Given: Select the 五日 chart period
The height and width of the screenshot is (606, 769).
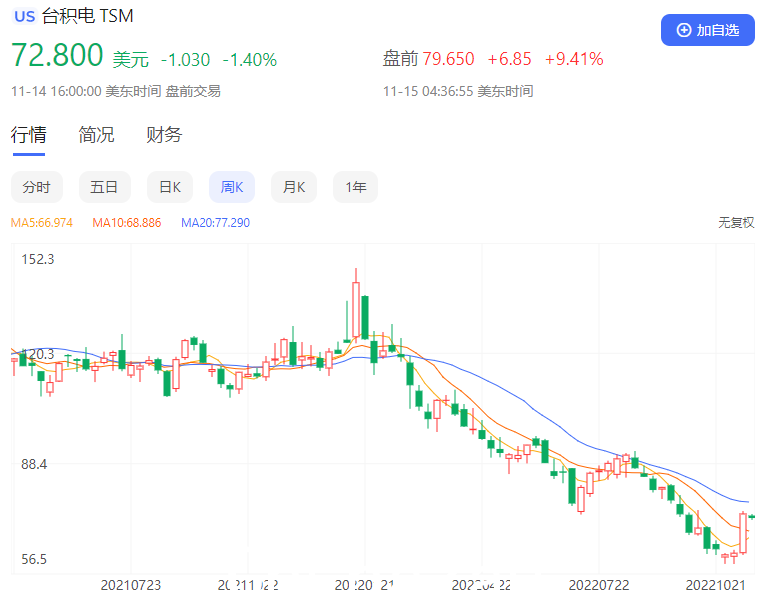Looking at the screenshot, I should click(104, 187).
